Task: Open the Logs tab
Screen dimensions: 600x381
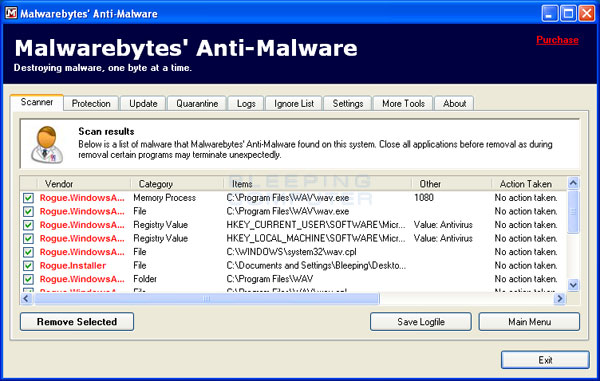Action: (246, 104)
